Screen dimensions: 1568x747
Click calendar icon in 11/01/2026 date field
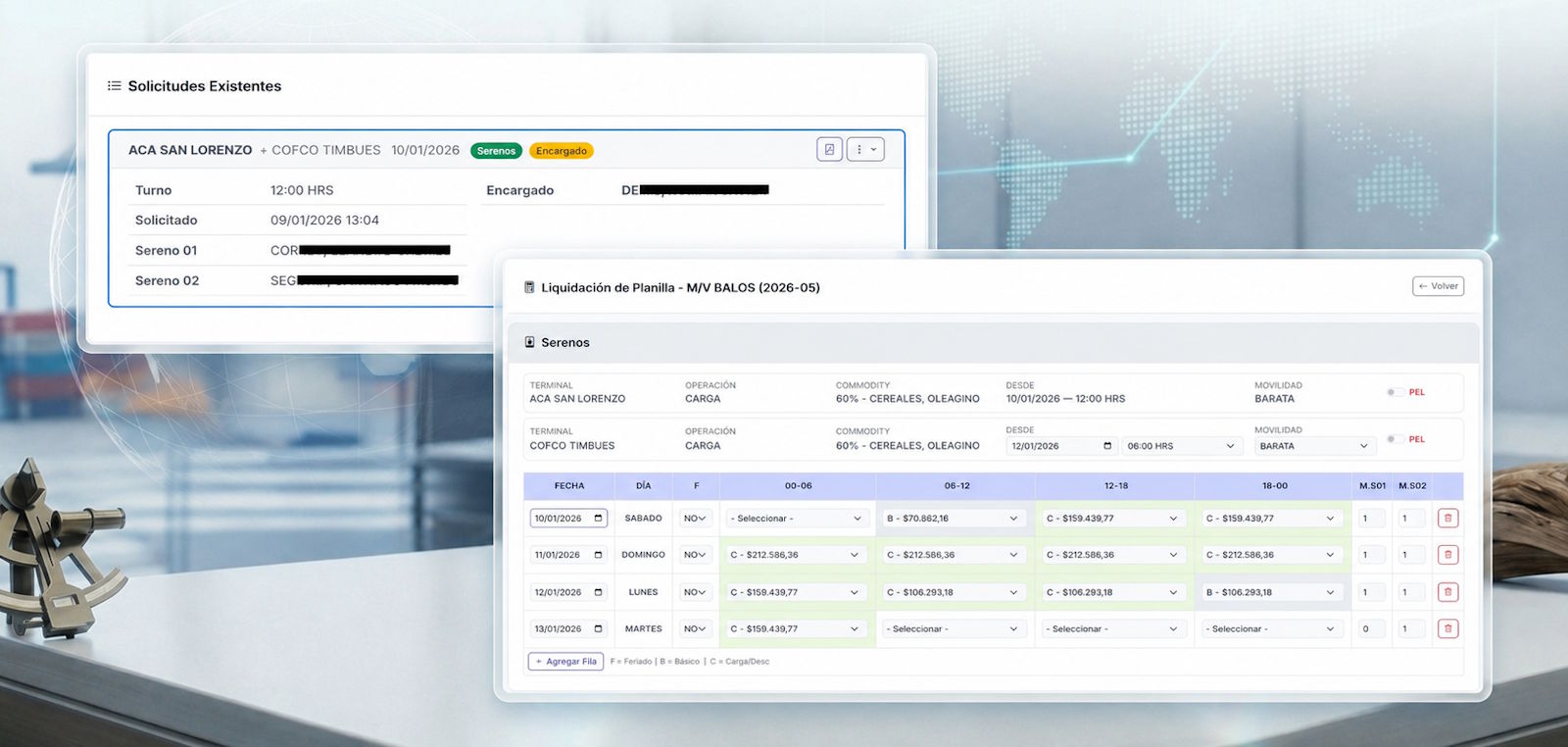coord(598,555)
